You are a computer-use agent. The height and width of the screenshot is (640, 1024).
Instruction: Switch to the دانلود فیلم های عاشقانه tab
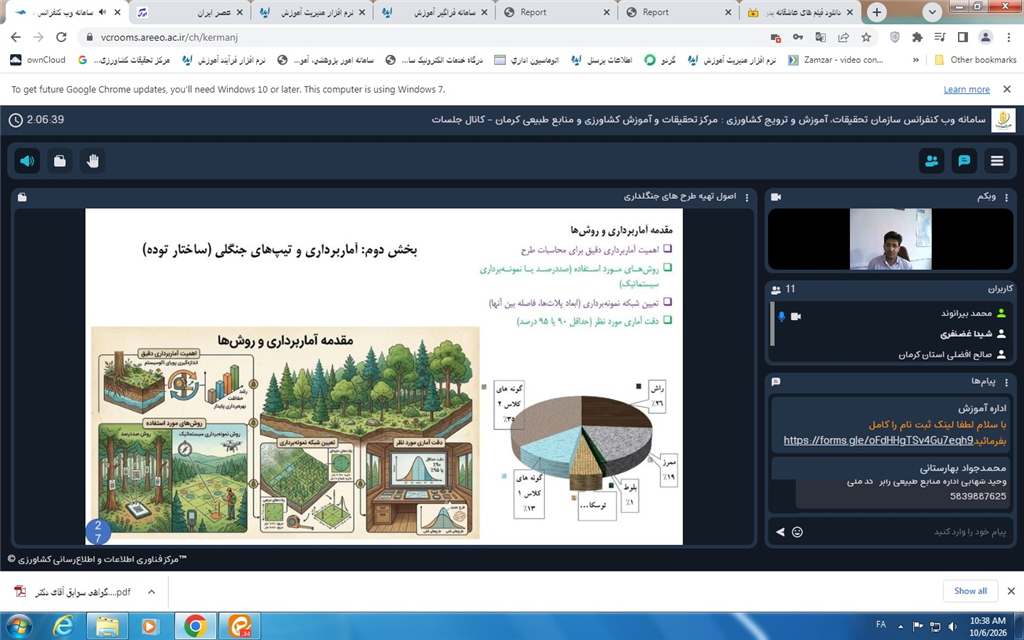click(x=803, y=12)
